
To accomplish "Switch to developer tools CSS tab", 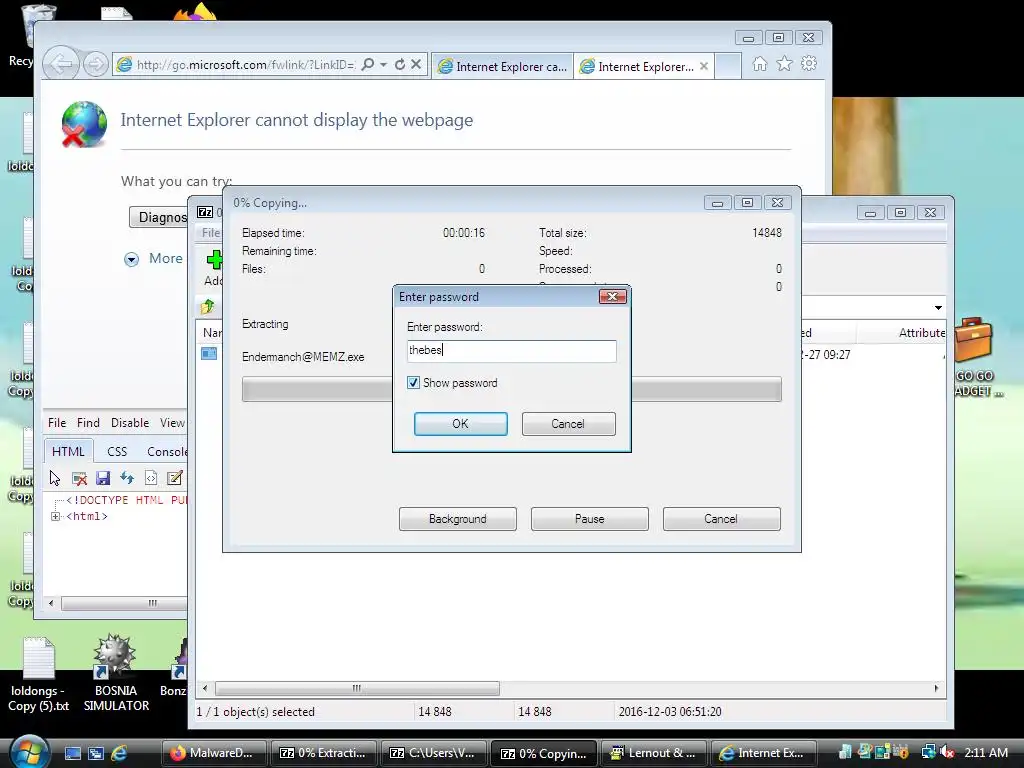I will 117,451.
